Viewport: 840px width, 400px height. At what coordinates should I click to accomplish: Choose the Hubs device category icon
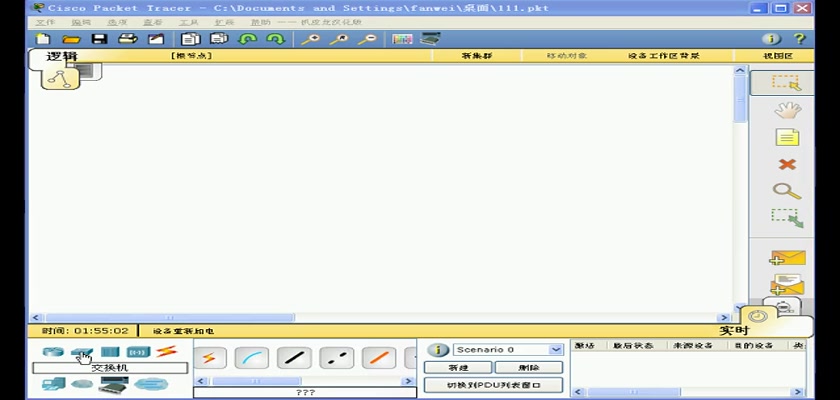110,352
